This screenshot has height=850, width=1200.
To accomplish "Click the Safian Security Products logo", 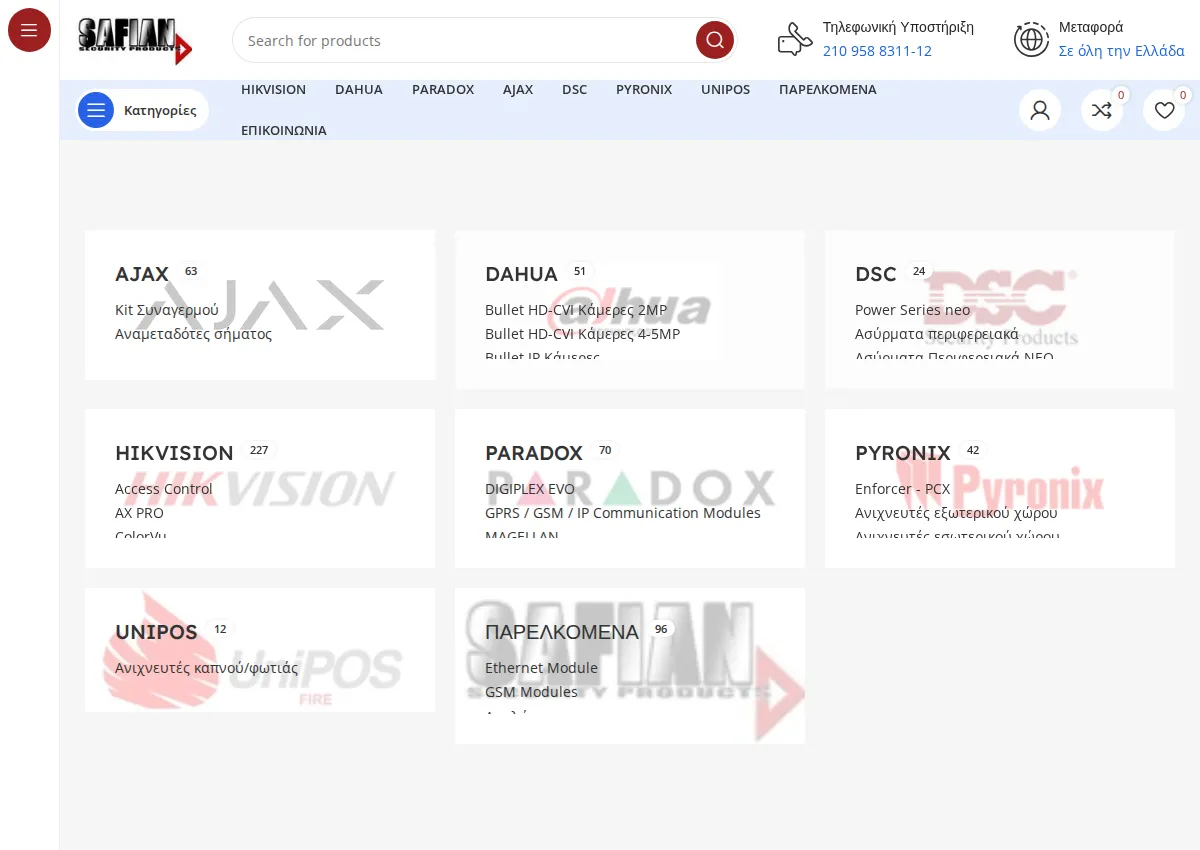I will pyautogui.click(x=135, y=41).
